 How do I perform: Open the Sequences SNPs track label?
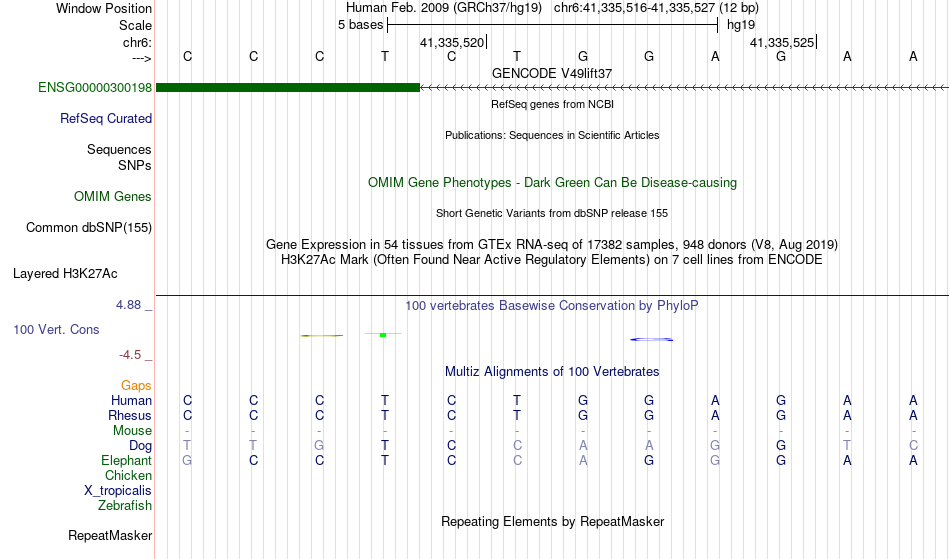119,157
